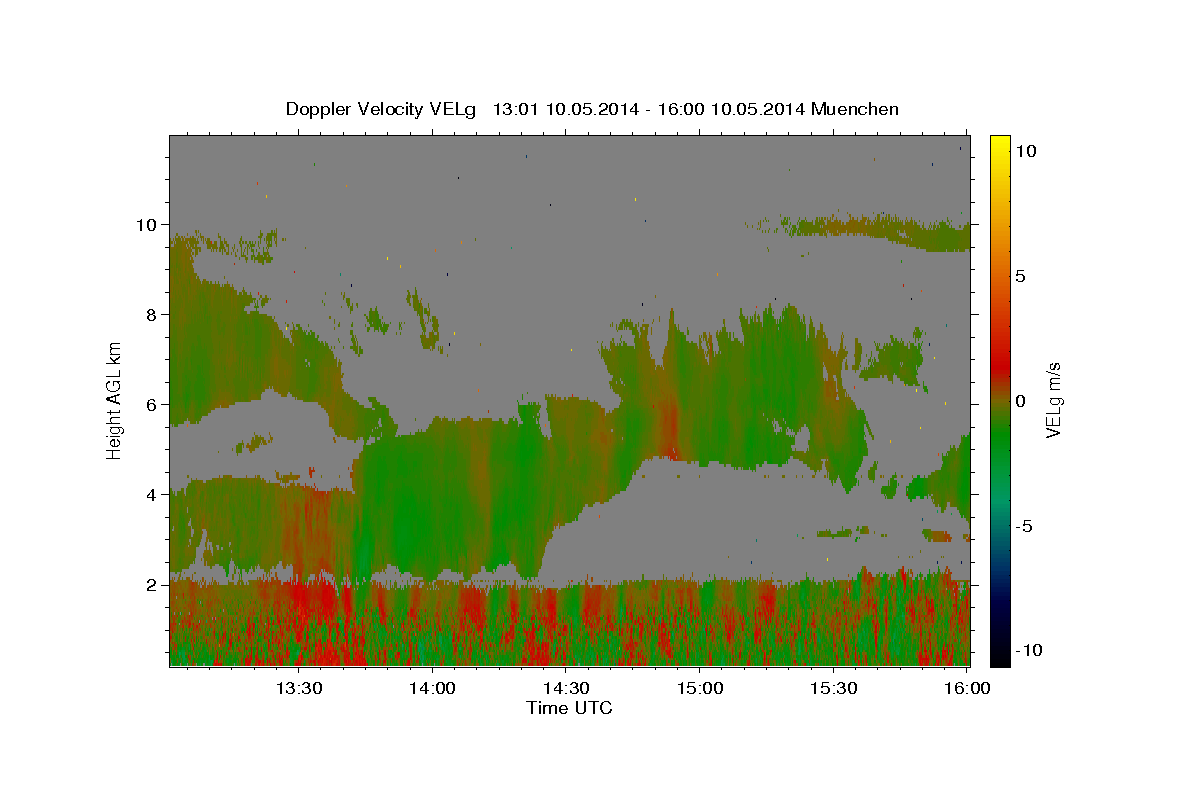Click the 16:00 time tick label
The width and height of the screenshot is (1200, 800).
(x=968, y=688)
